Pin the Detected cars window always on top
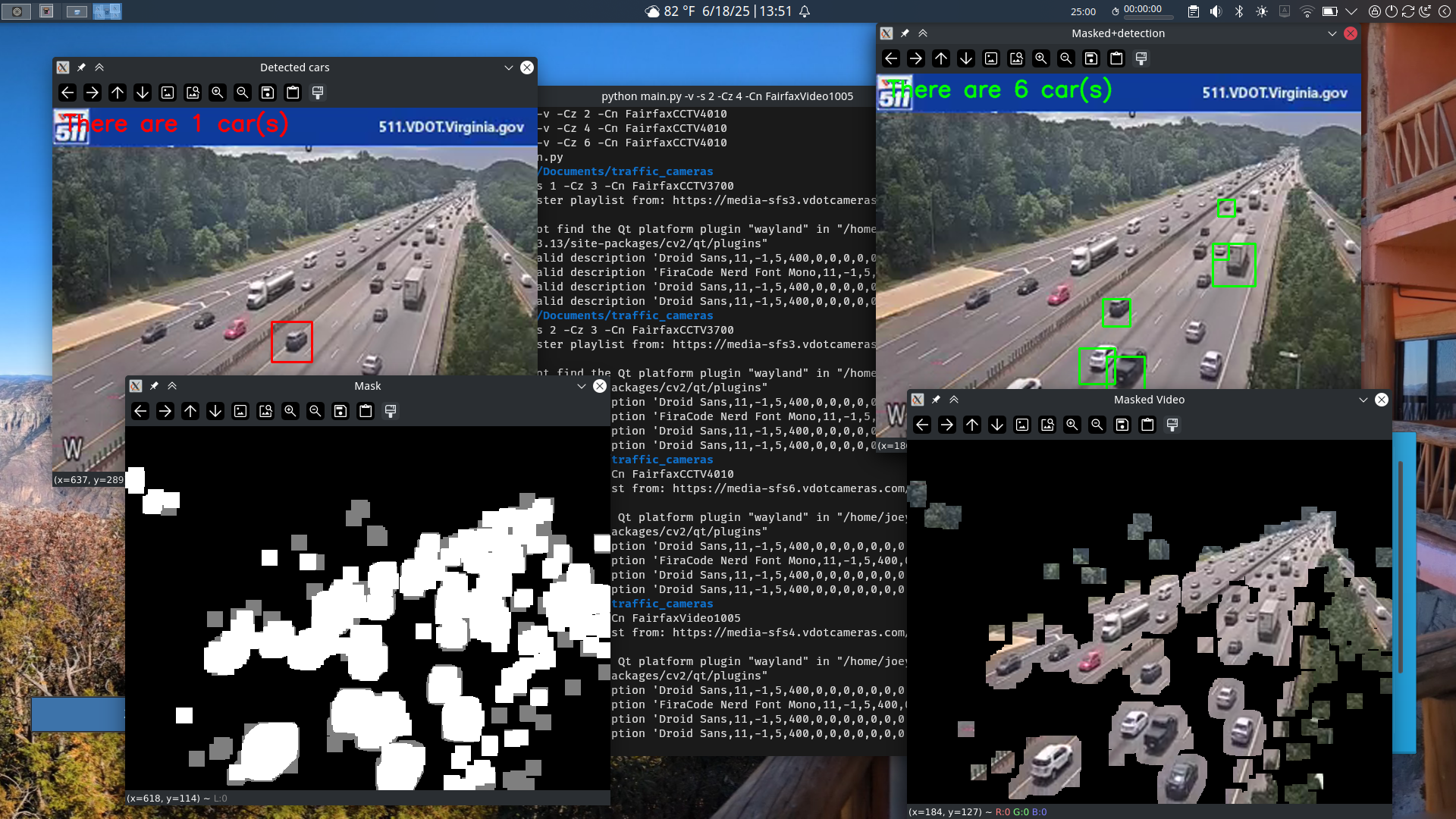 coord(81,67)
